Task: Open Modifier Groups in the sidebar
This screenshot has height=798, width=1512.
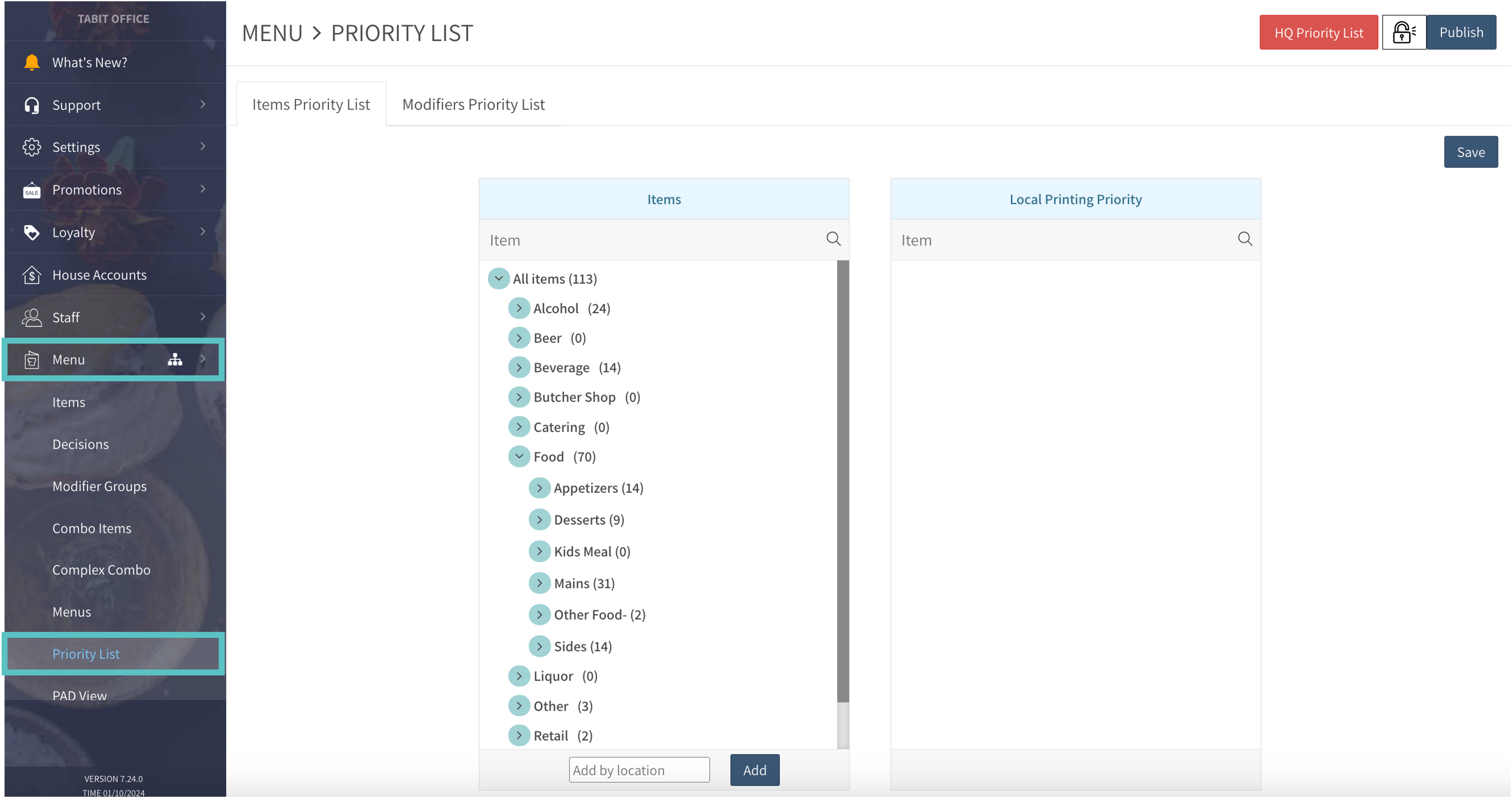Action: (99, 486)
